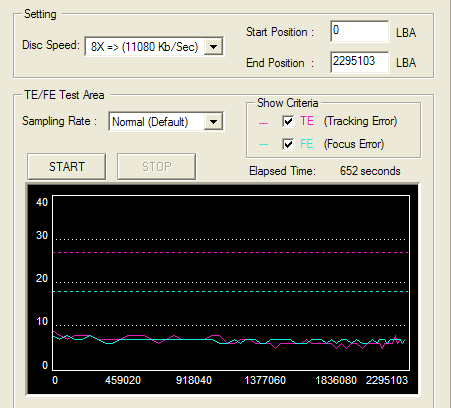Click the magenta TE legend dash

coord(263,123)
